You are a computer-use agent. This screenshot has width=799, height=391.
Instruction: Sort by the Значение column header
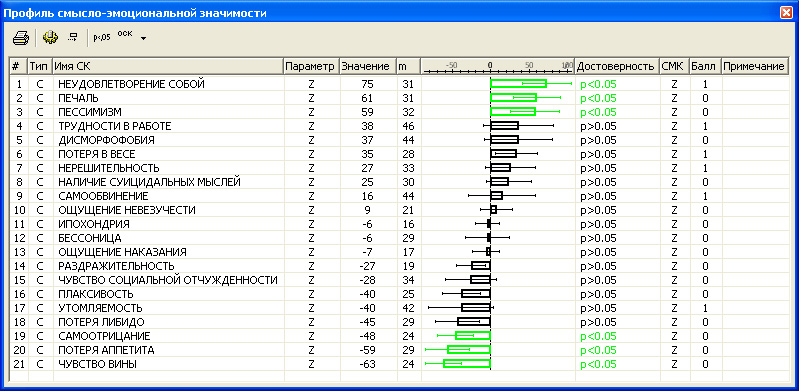pyautogui.click(x=368, y=66)
